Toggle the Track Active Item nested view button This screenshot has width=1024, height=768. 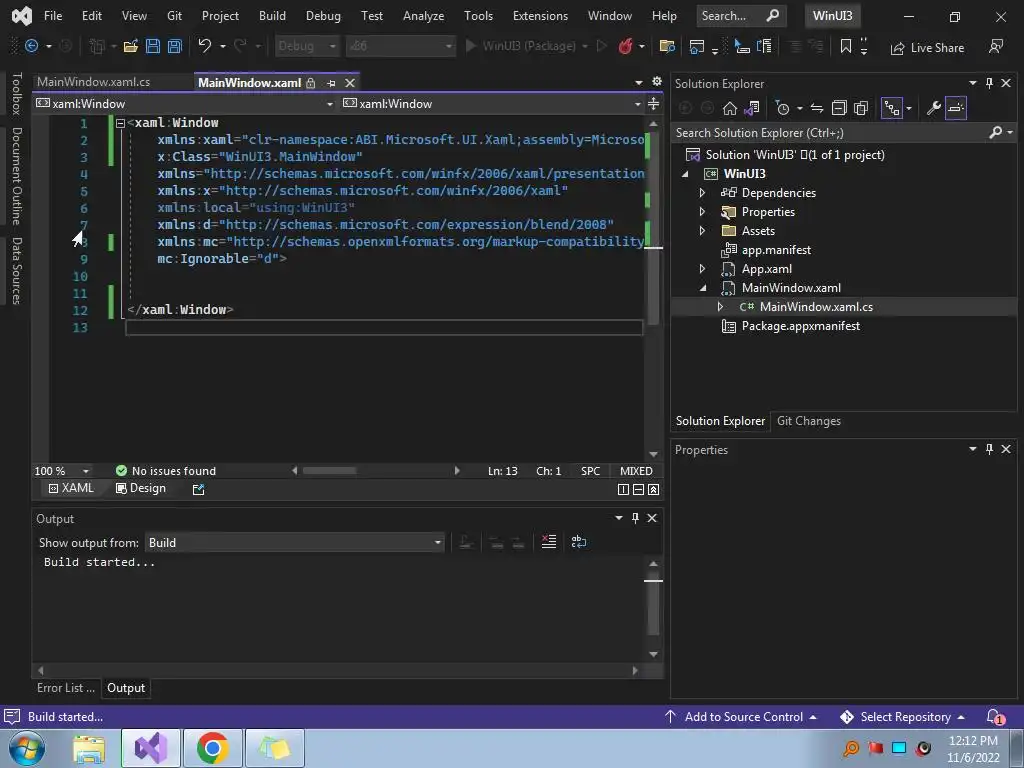(x=892, y=108)
